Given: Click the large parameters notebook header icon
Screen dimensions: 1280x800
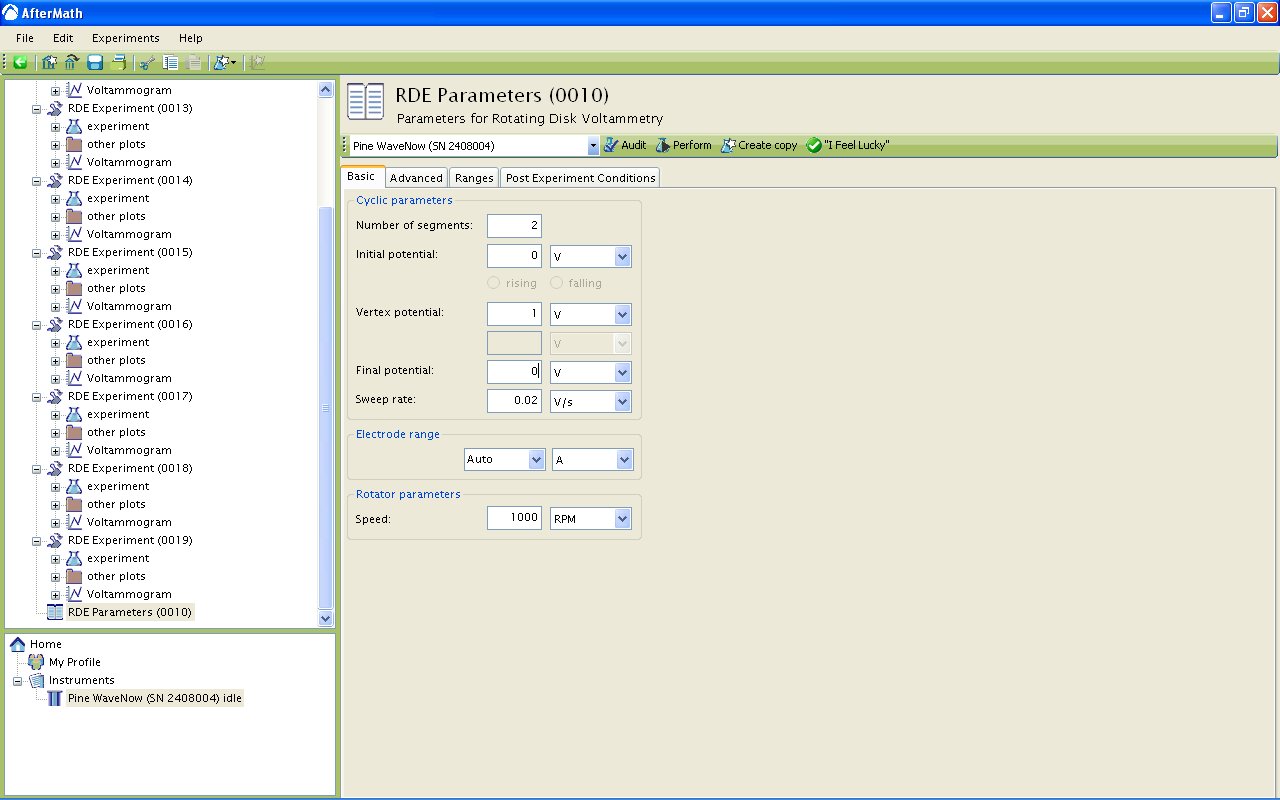Looking at the screenshot, I should coord(365,103).
